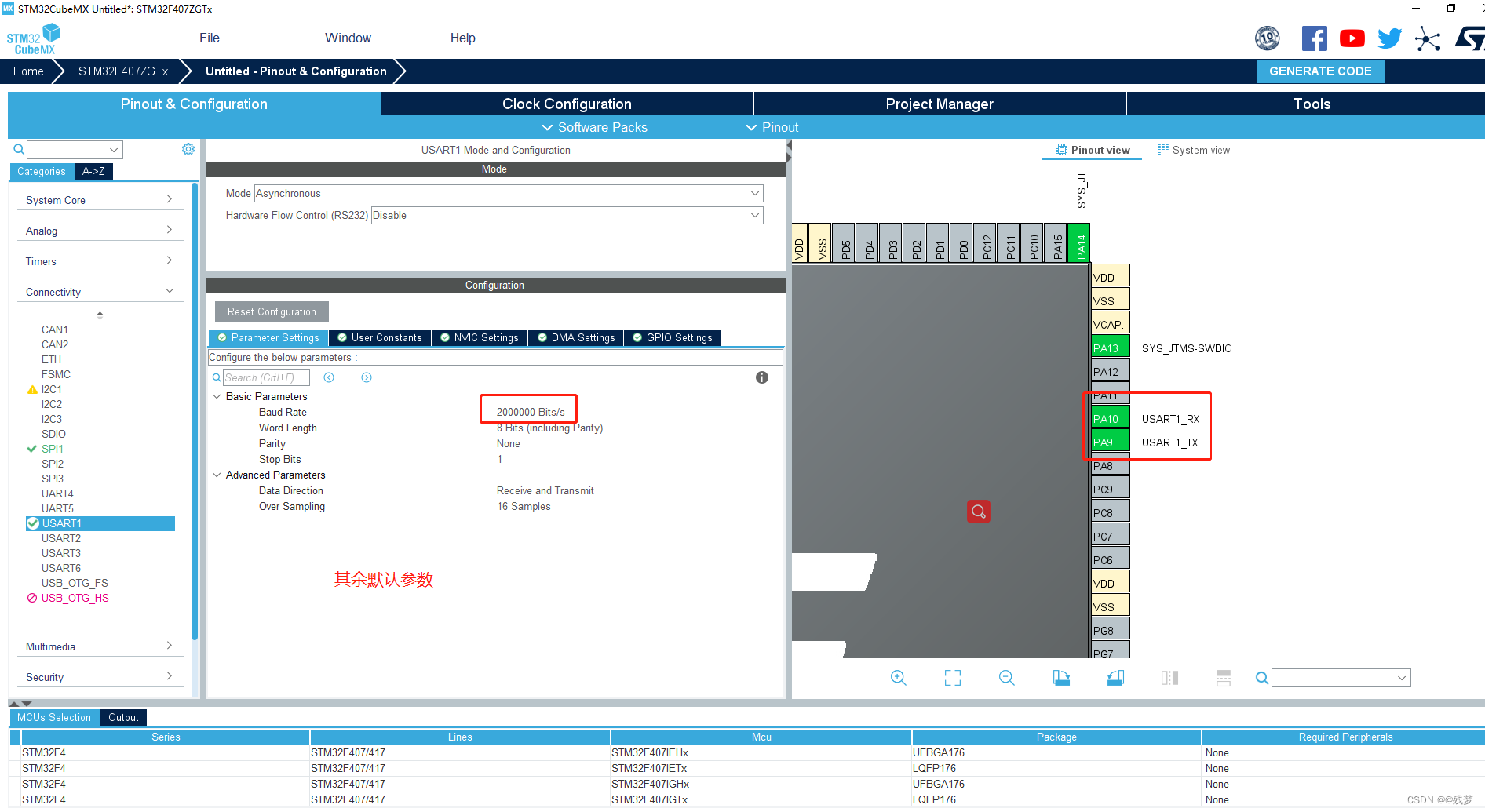The height and width of the screenshot is (812, 1485).
Task: Select the disabled USB_OTG_HS entry
Action: click(75, 598)
